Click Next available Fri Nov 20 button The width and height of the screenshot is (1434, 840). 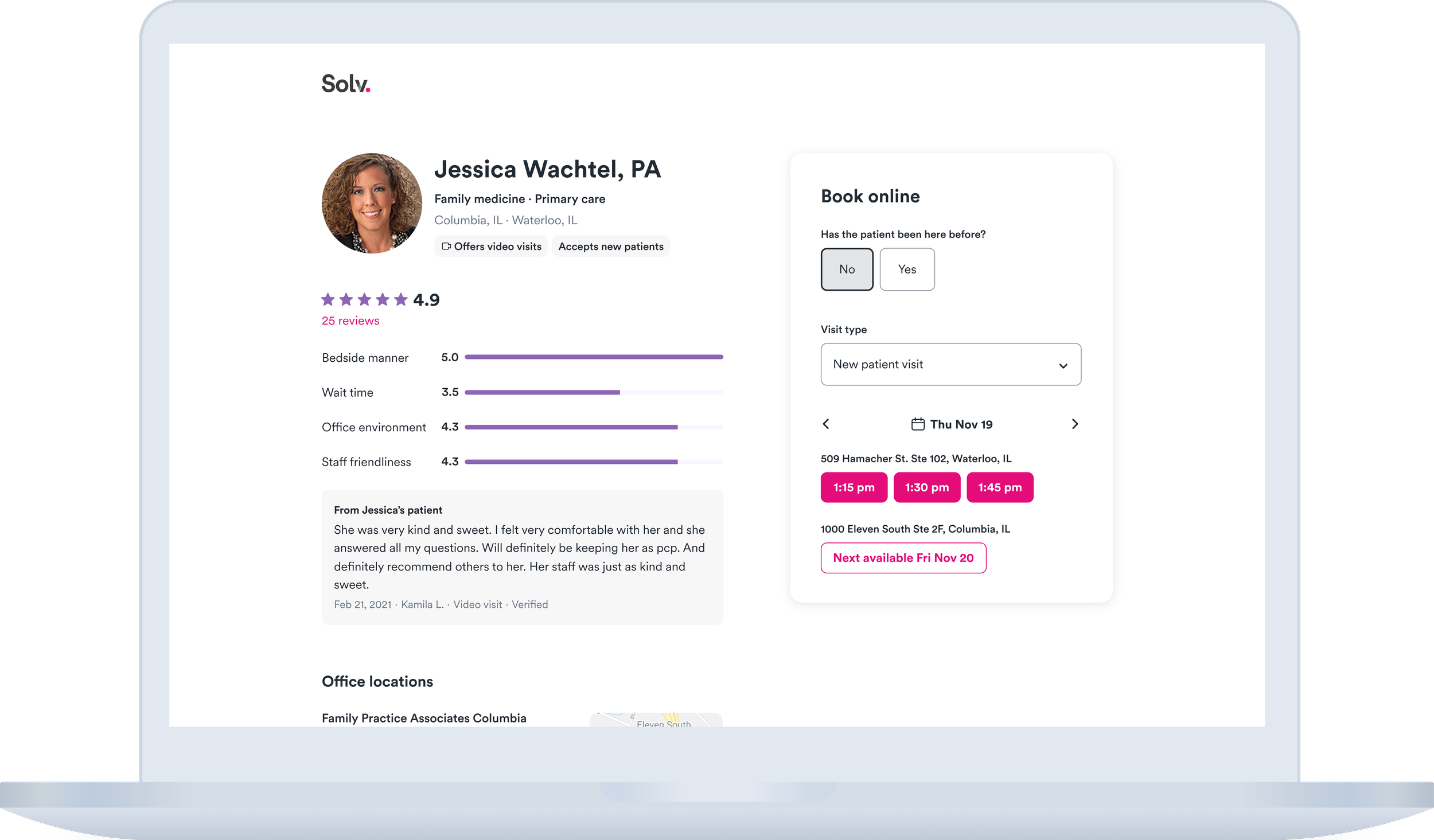tap(903, 558)
